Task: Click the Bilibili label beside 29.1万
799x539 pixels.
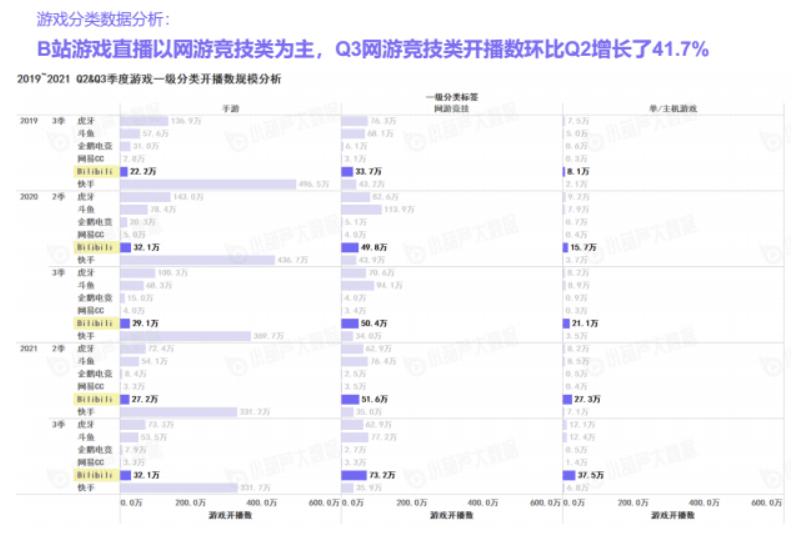Action: [x=95, y=324]
